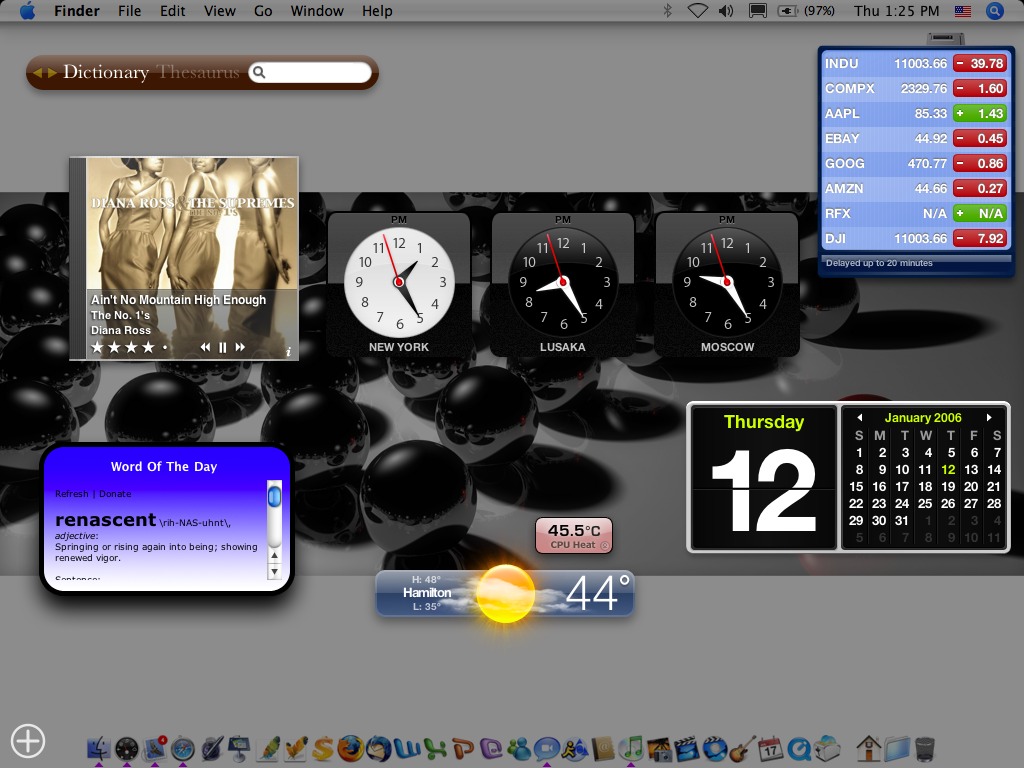This screenshot has height=768, width=1024.
Task: Click the Moscow clock widget
Action: (727, 284)
